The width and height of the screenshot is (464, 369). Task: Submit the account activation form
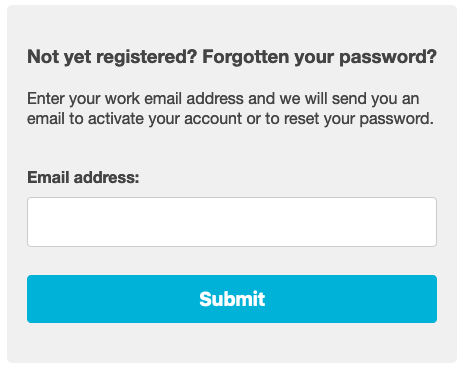(232, 299)
